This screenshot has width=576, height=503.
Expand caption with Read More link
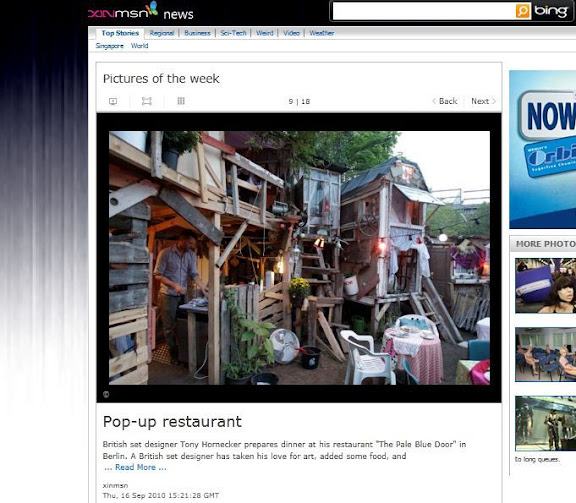135,467
